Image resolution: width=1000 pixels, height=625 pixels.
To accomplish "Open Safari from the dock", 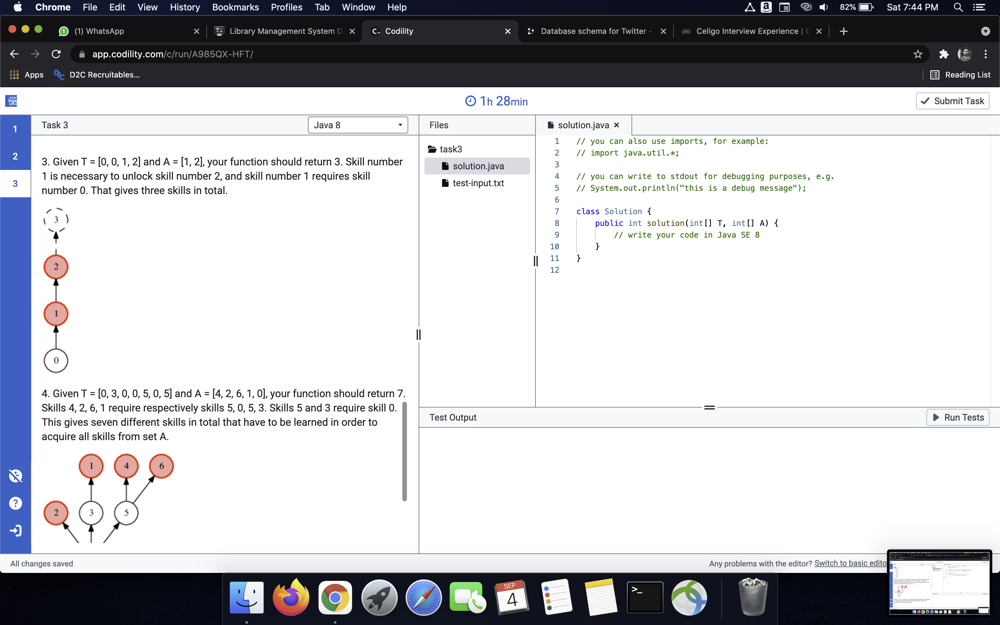I will 423,598.
